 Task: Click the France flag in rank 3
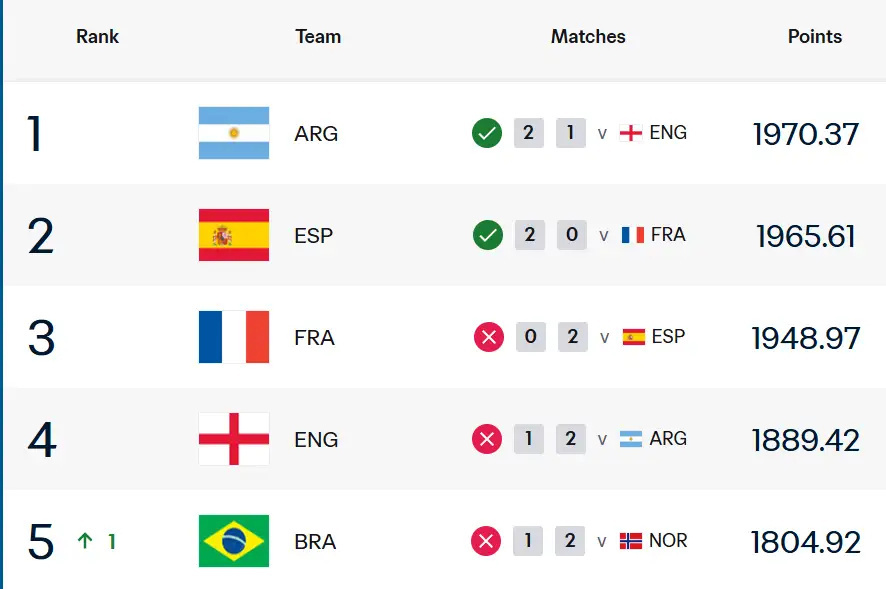(x=234, y=337)
